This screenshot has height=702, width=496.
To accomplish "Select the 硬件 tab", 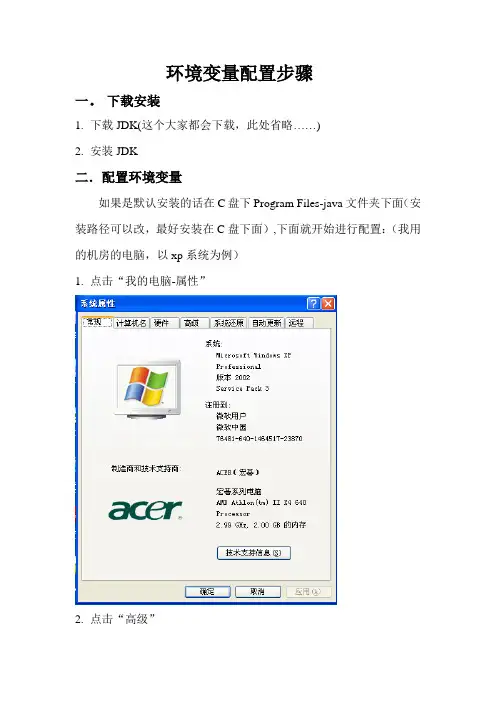I will (x=163, y=323).
